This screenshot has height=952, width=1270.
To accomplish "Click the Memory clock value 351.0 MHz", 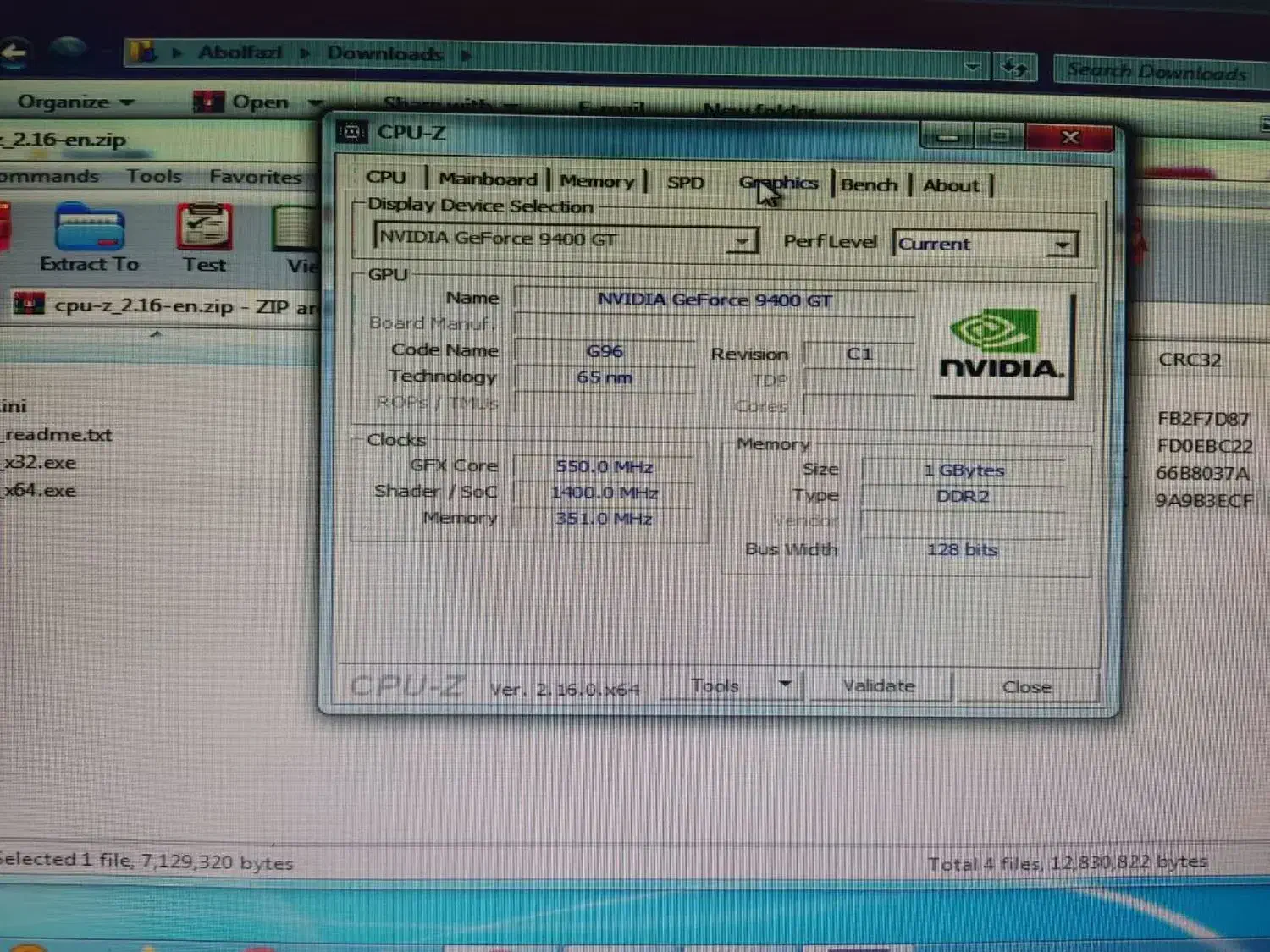I will 604,519.
